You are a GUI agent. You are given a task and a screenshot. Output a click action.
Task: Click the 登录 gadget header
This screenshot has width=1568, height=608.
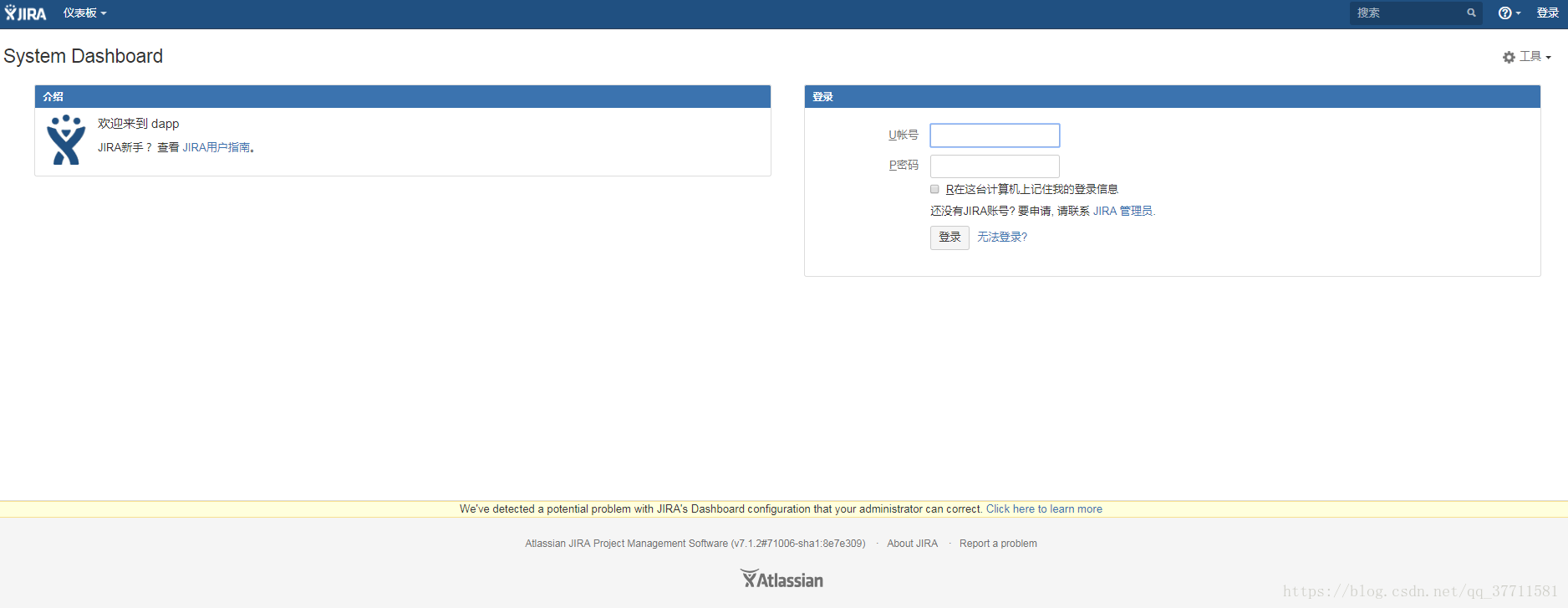[1172, 96]
